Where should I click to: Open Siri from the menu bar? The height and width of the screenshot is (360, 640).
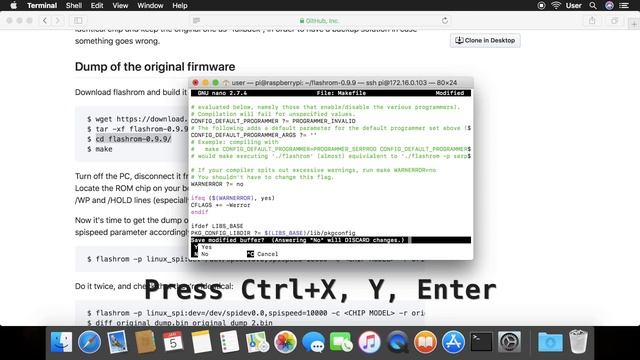tap(609, 6)
